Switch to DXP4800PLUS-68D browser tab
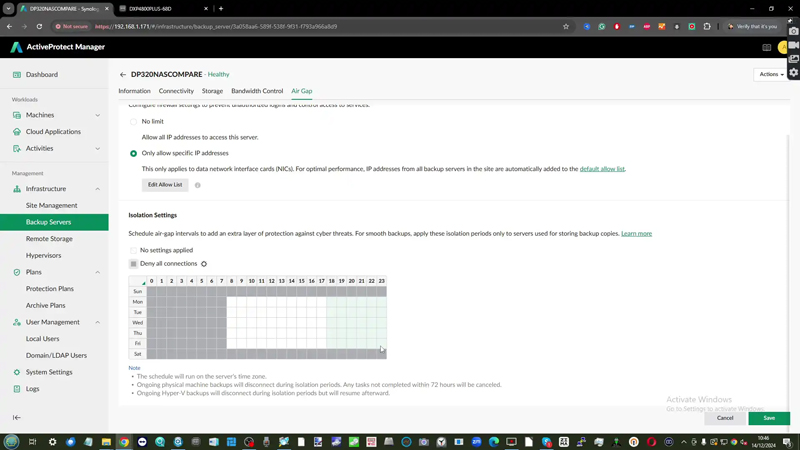Image resolution: width=800 pixels, height=450 pixels. click(x=163, y=9)
